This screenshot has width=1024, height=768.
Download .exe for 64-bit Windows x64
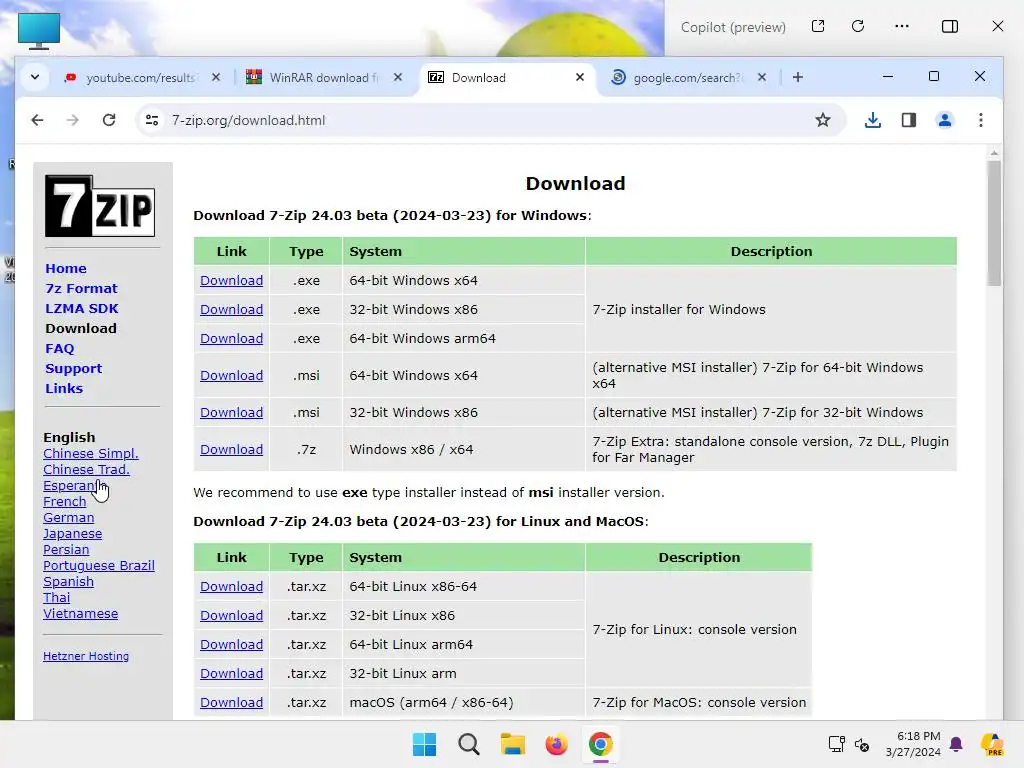[231, 280]
